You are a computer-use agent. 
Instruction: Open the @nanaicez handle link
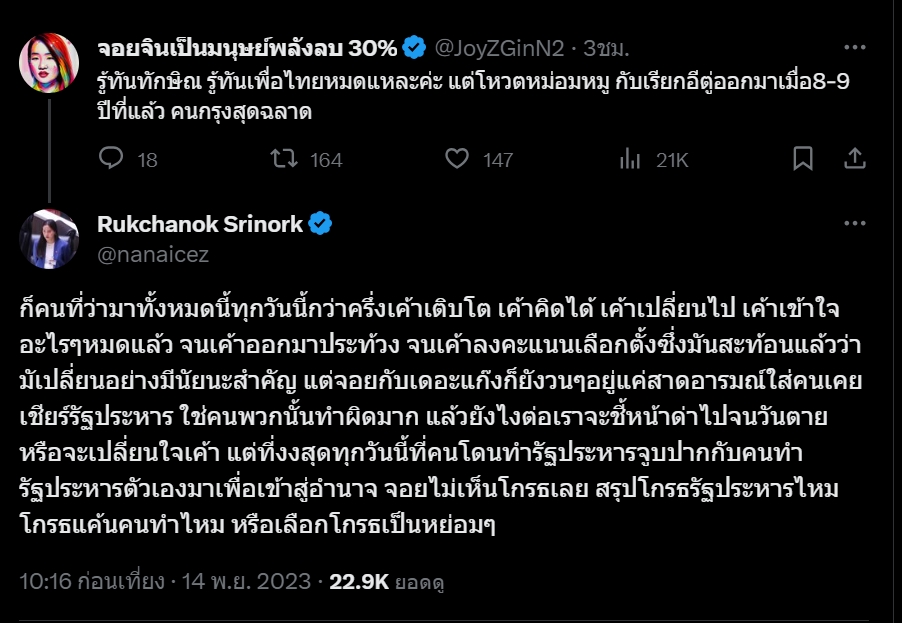click(x=153, y=254)
